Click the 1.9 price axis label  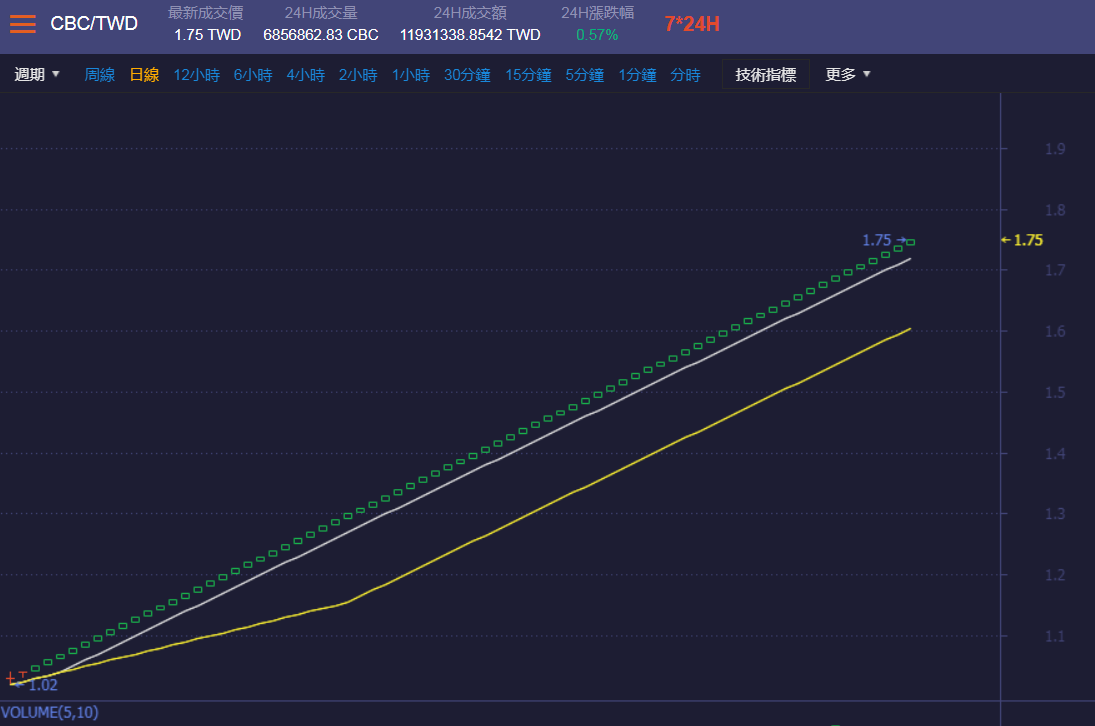point(1055,149)
